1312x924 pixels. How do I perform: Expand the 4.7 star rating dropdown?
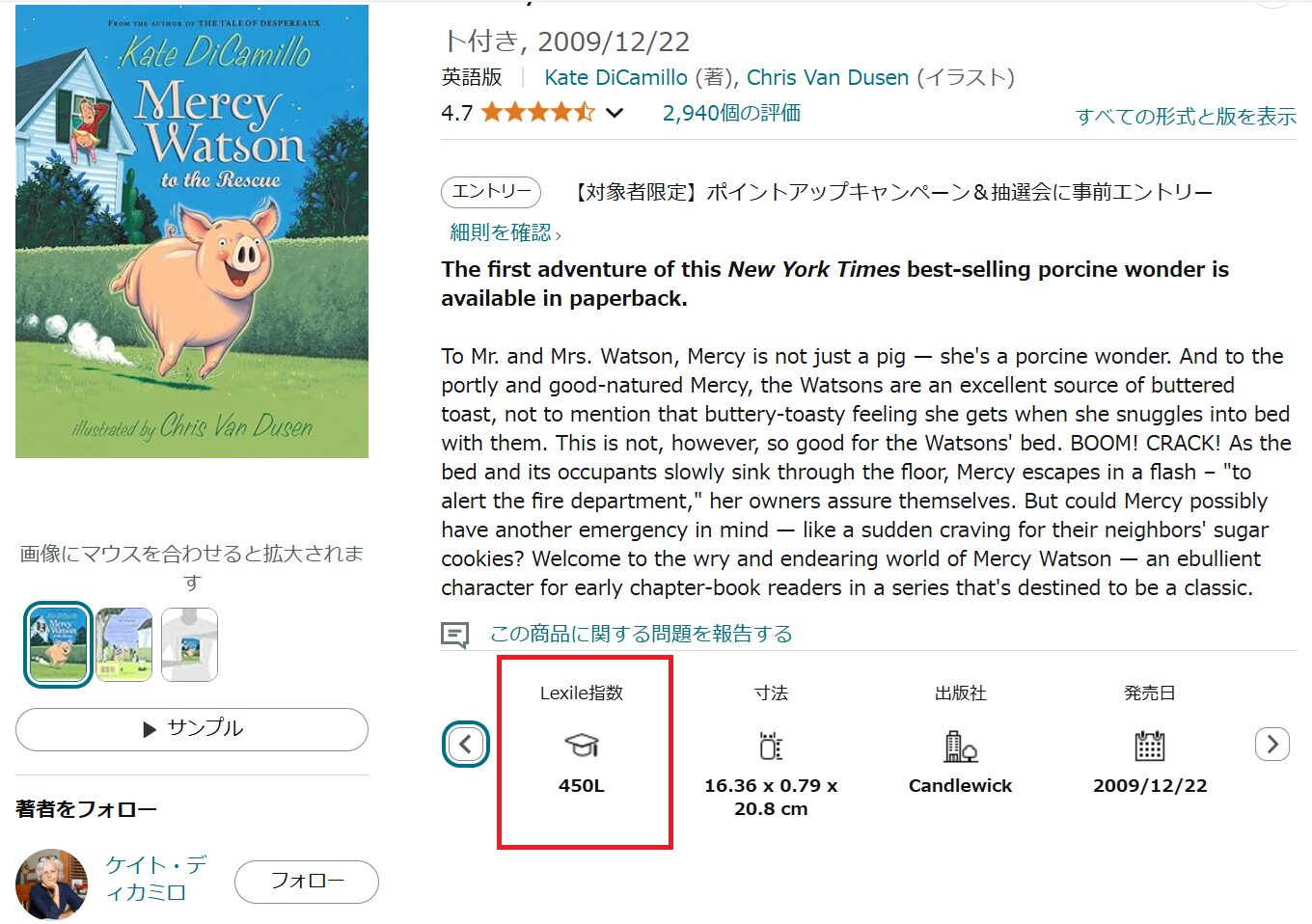coord(615,113)
